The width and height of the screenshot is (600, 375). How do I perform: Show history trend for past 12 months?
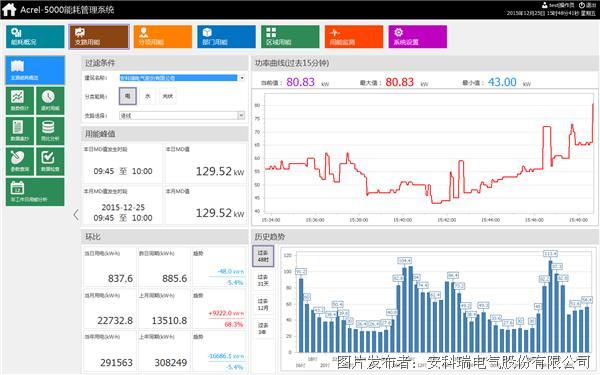[263, 304]
